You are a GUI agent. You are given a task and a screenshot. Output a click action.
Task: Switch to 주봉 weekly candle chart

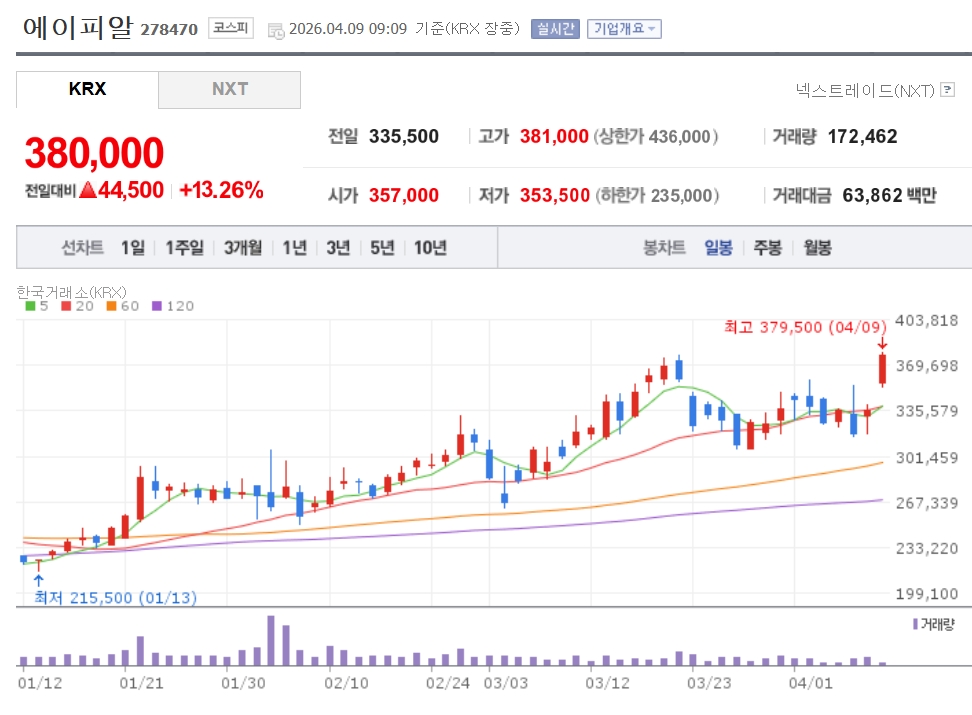point(768,248)
